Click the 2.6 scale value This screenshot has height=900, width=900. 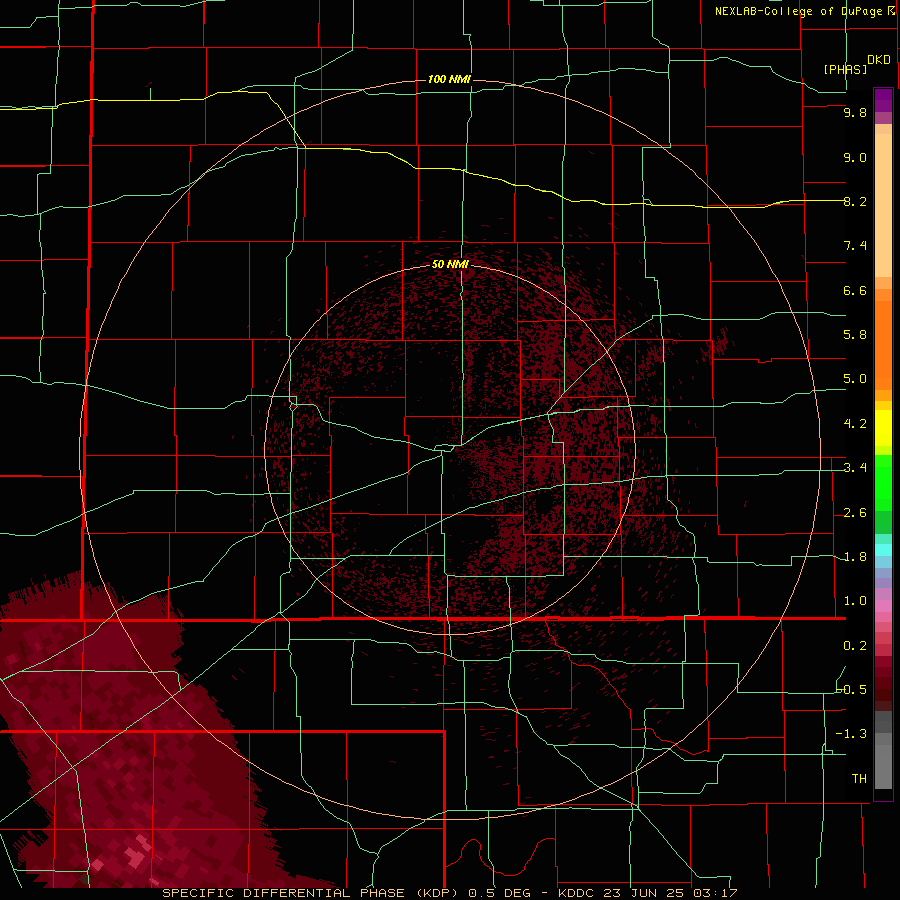click(x=855, y=513)
